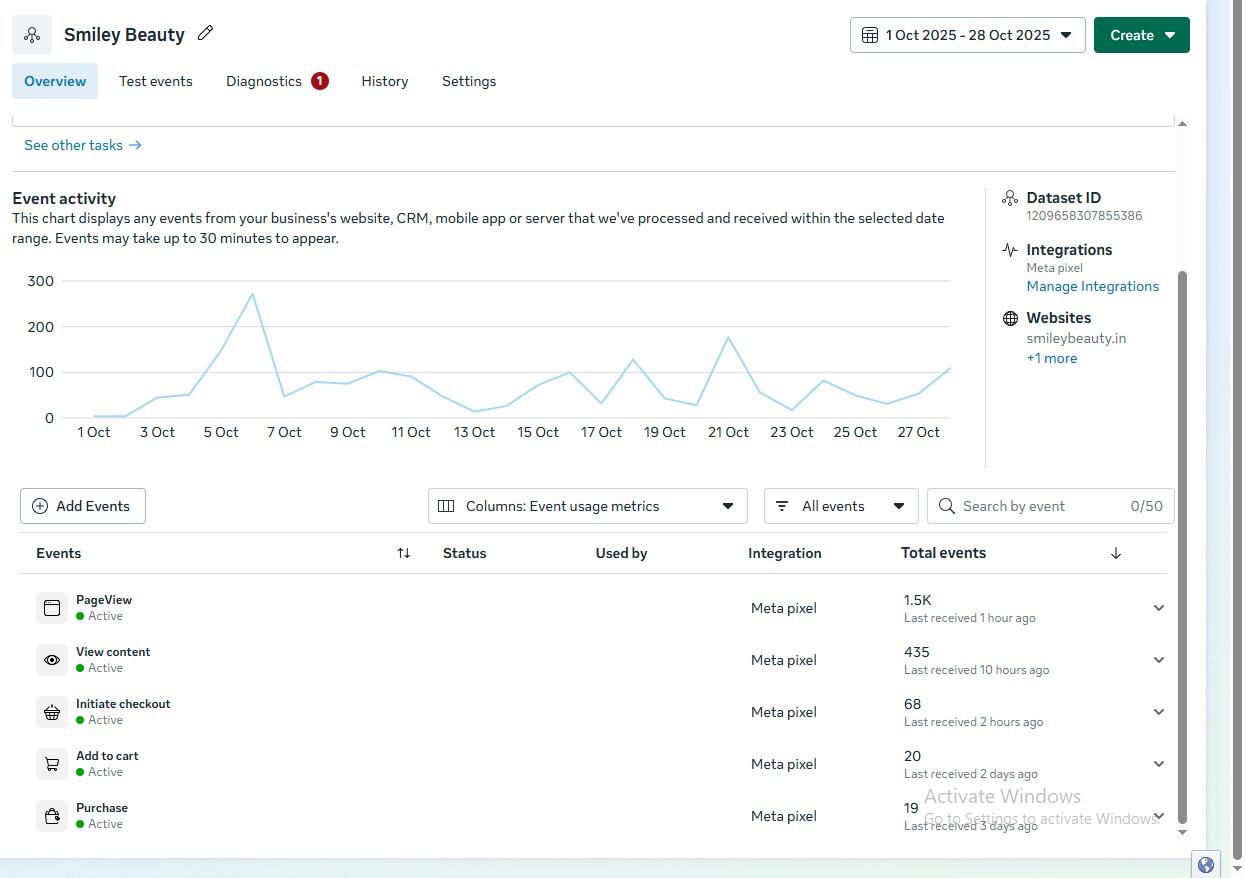Click the Status column header
The width and height of the screenshot is (1245, 878).
tap(465, 553)
